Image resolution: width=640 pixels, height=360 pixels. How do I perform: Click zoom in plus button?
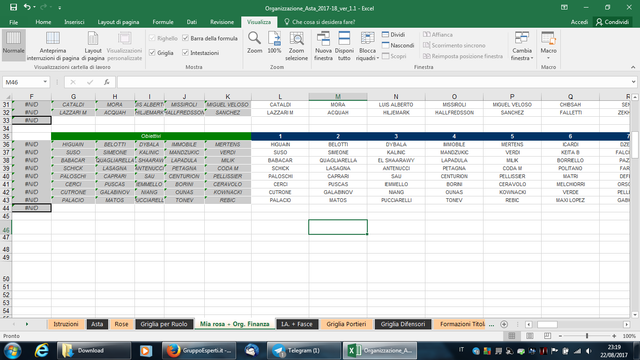[614, 336]
